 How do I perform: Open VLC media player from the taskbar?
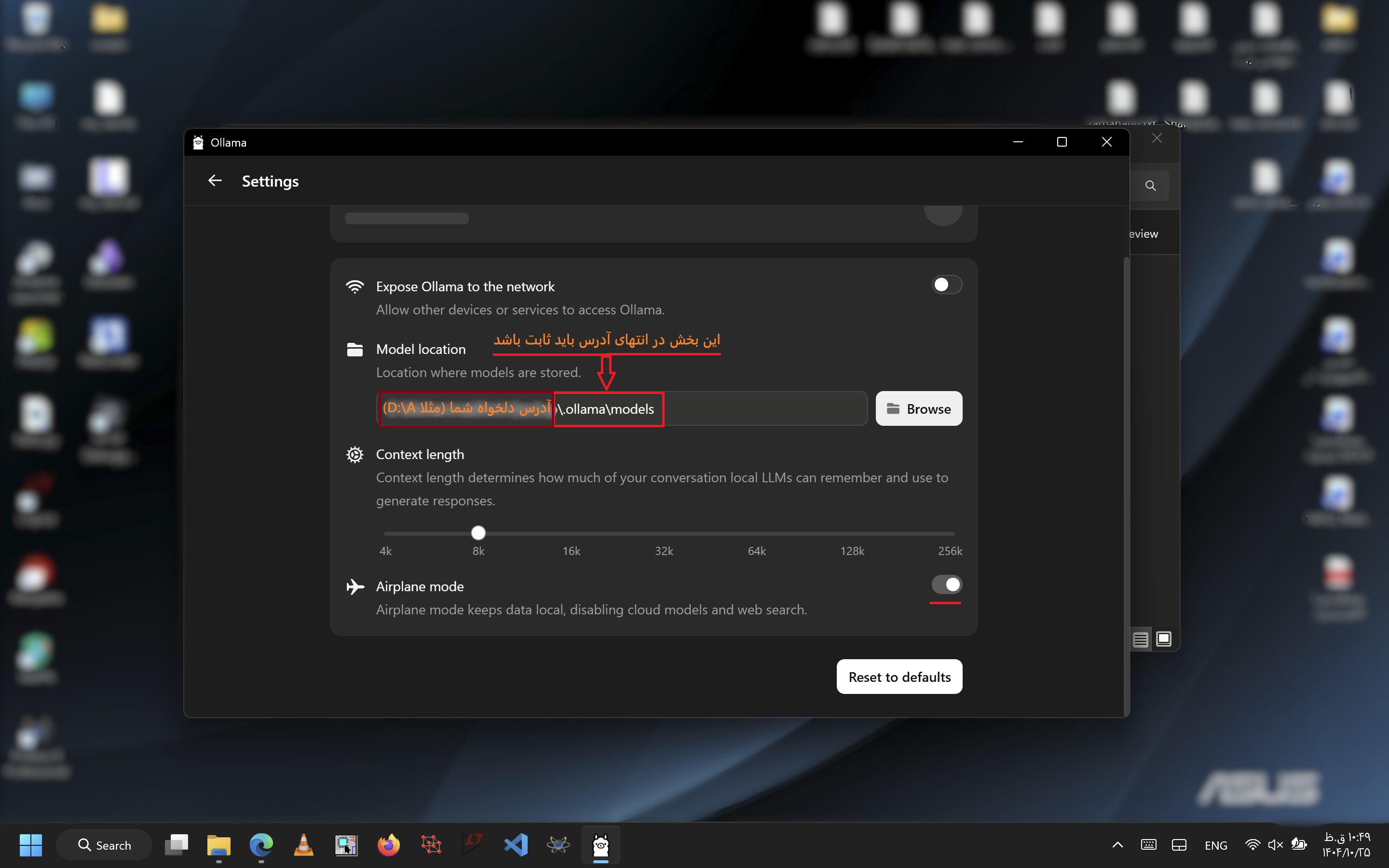pos(303,844)
